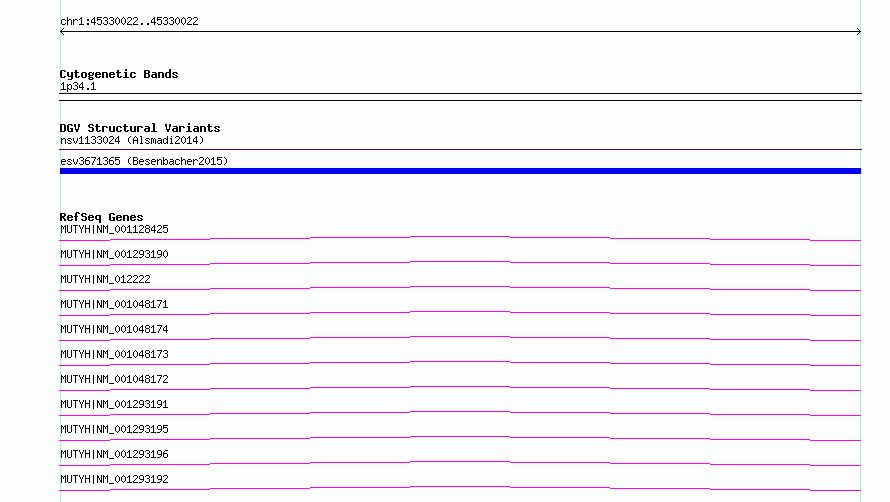Select transcript MUTYH|NM_001293196
This screenshot has width=890, height=502.
pyautogui.click(x=114, y=454)
